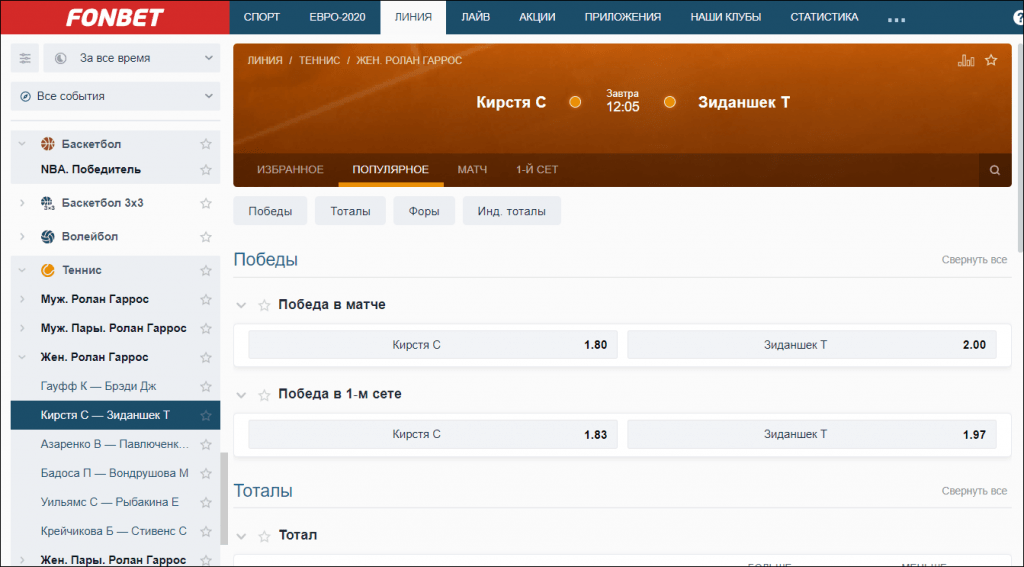The height and width of the screenshot is (567, 1024).
Task: Open the 1-Й СЕТ tab
Action: tap(537, 170)
